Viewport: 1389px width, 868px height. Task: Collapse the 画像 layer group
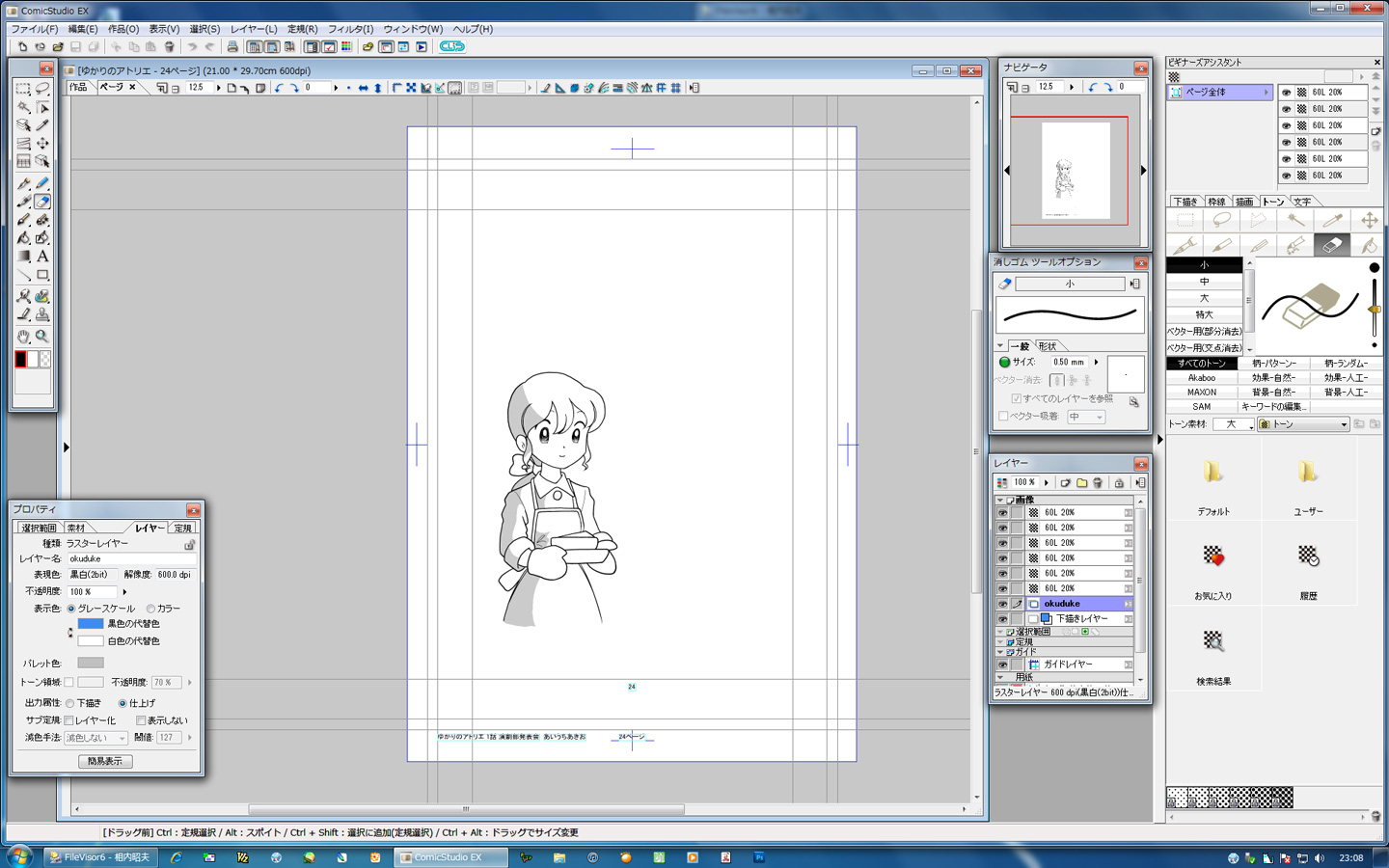click(1000, 501)
